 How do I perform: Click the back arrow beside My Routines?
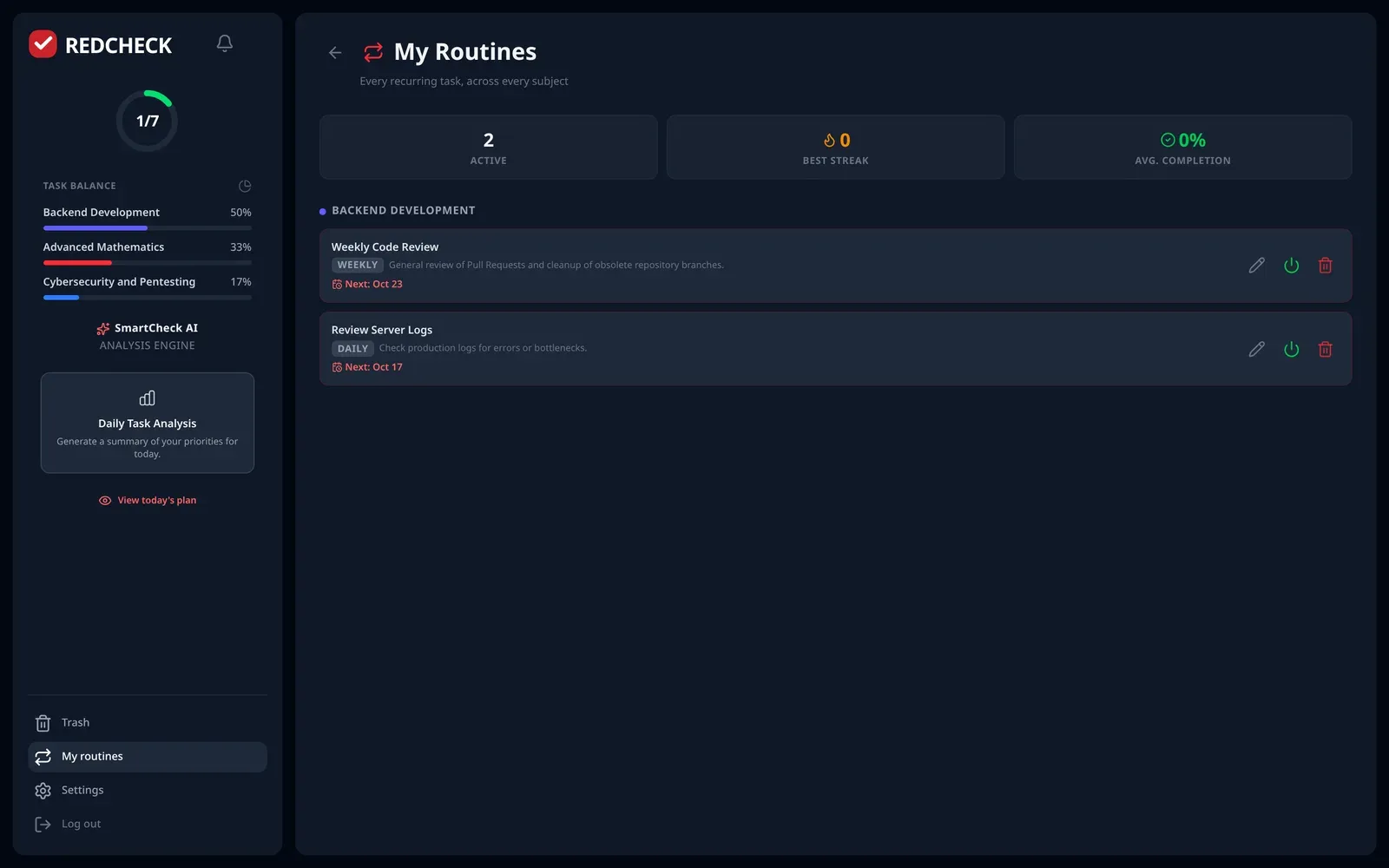(x=335, y=53)
